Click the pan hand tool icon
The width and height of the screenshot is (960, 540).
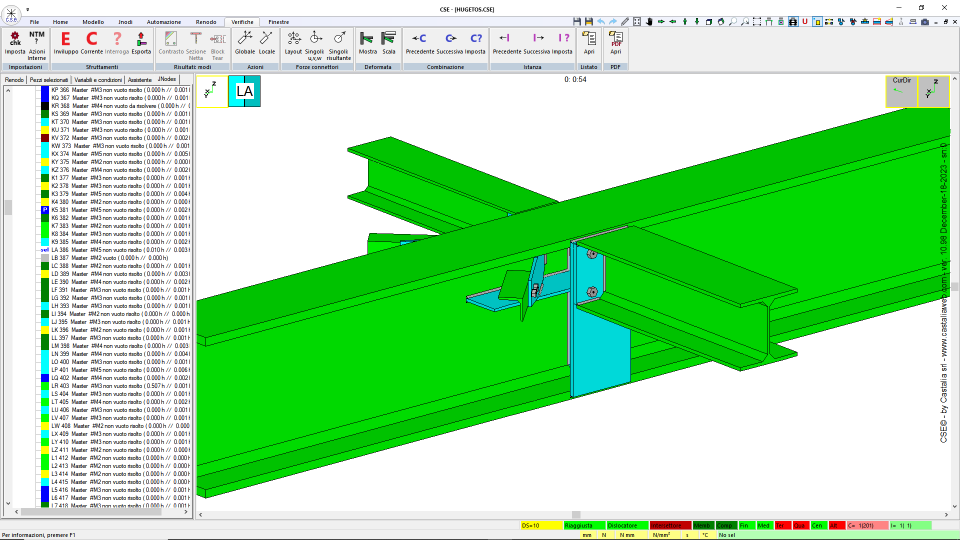tap(649, 21)
